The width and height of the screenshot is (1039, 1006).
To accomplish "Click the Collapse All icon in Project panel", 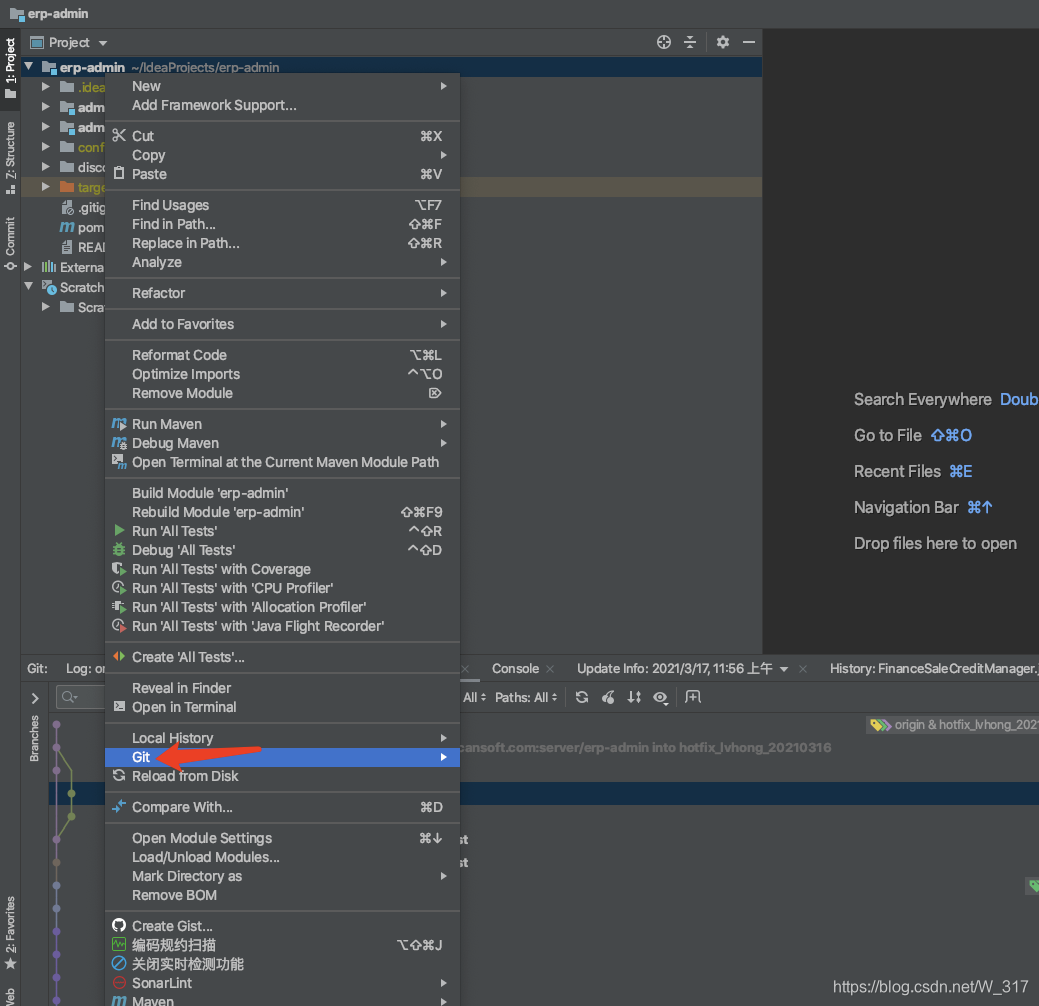I will pyautogui.click(x=690, y=42).
